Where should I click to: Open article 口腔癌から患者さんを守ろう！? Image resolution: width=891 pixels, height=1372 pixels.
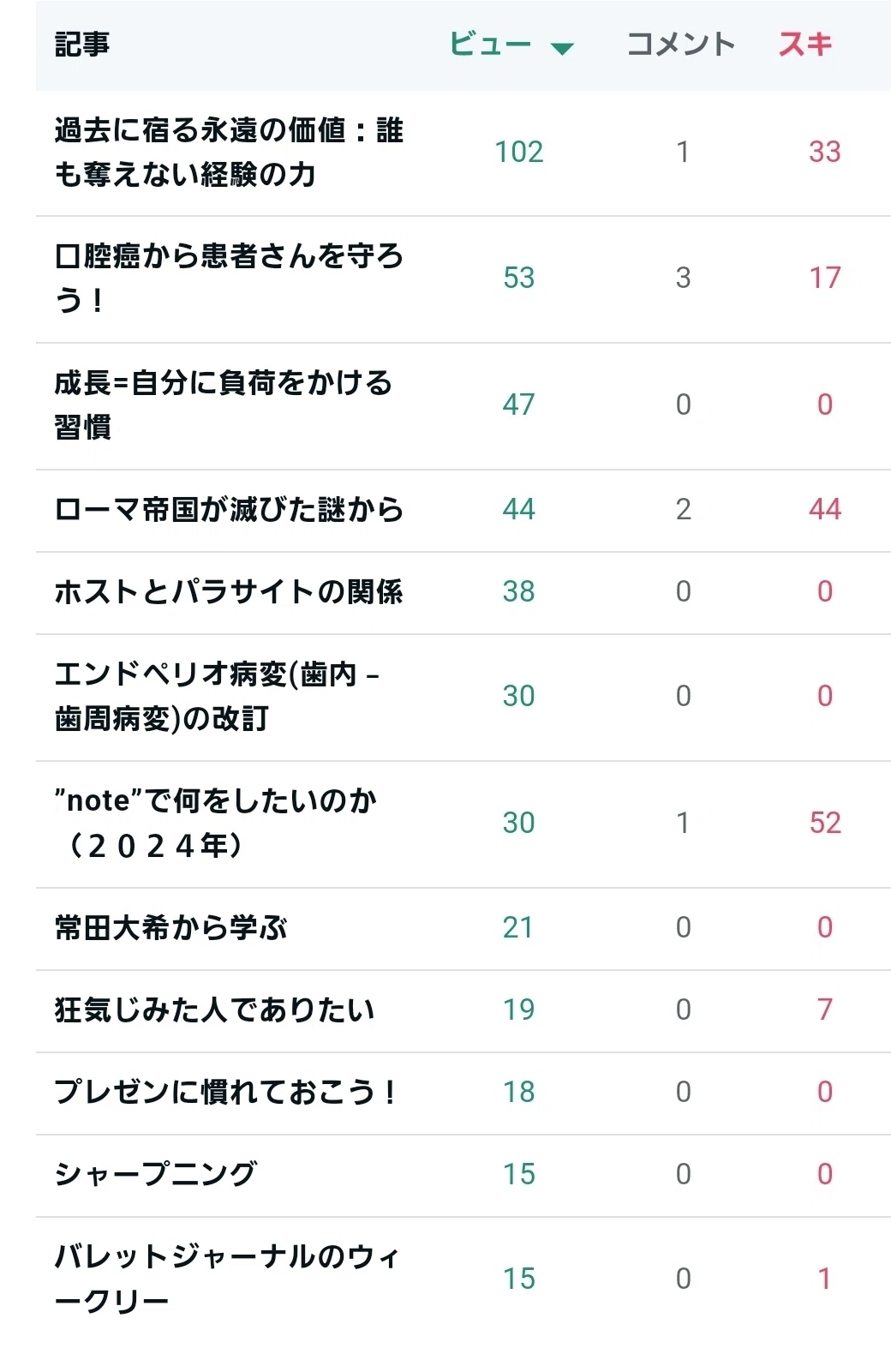tap(229, 278)
